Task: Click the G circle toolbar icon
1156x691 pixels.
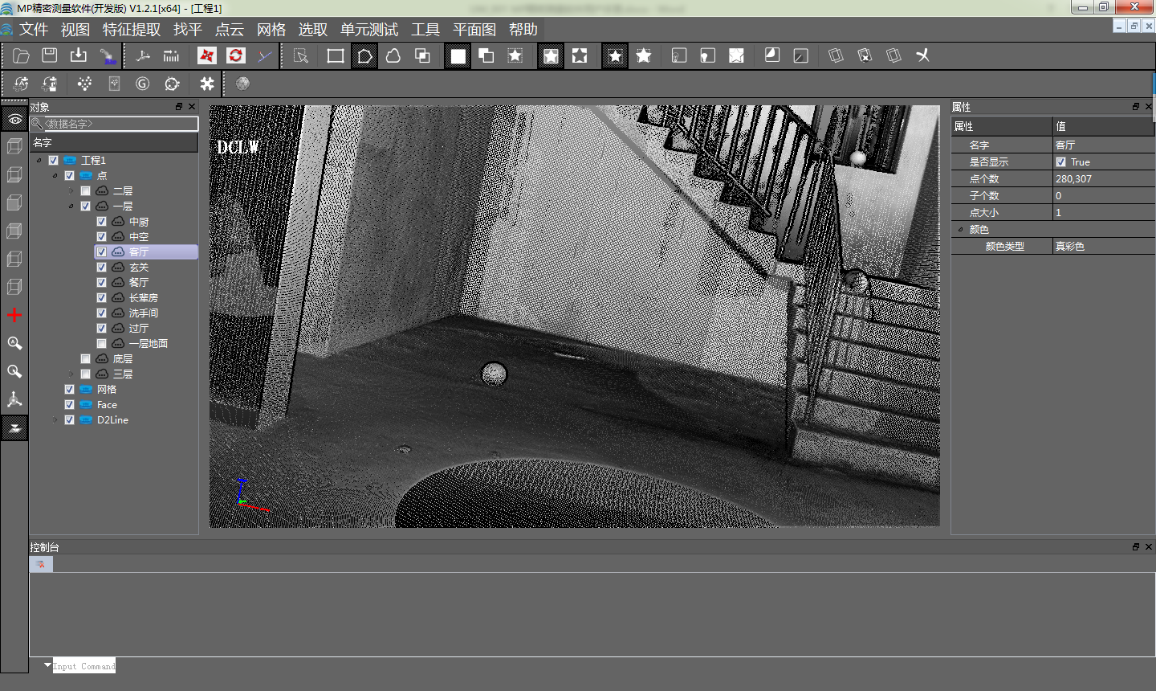Action: point(143,84)
